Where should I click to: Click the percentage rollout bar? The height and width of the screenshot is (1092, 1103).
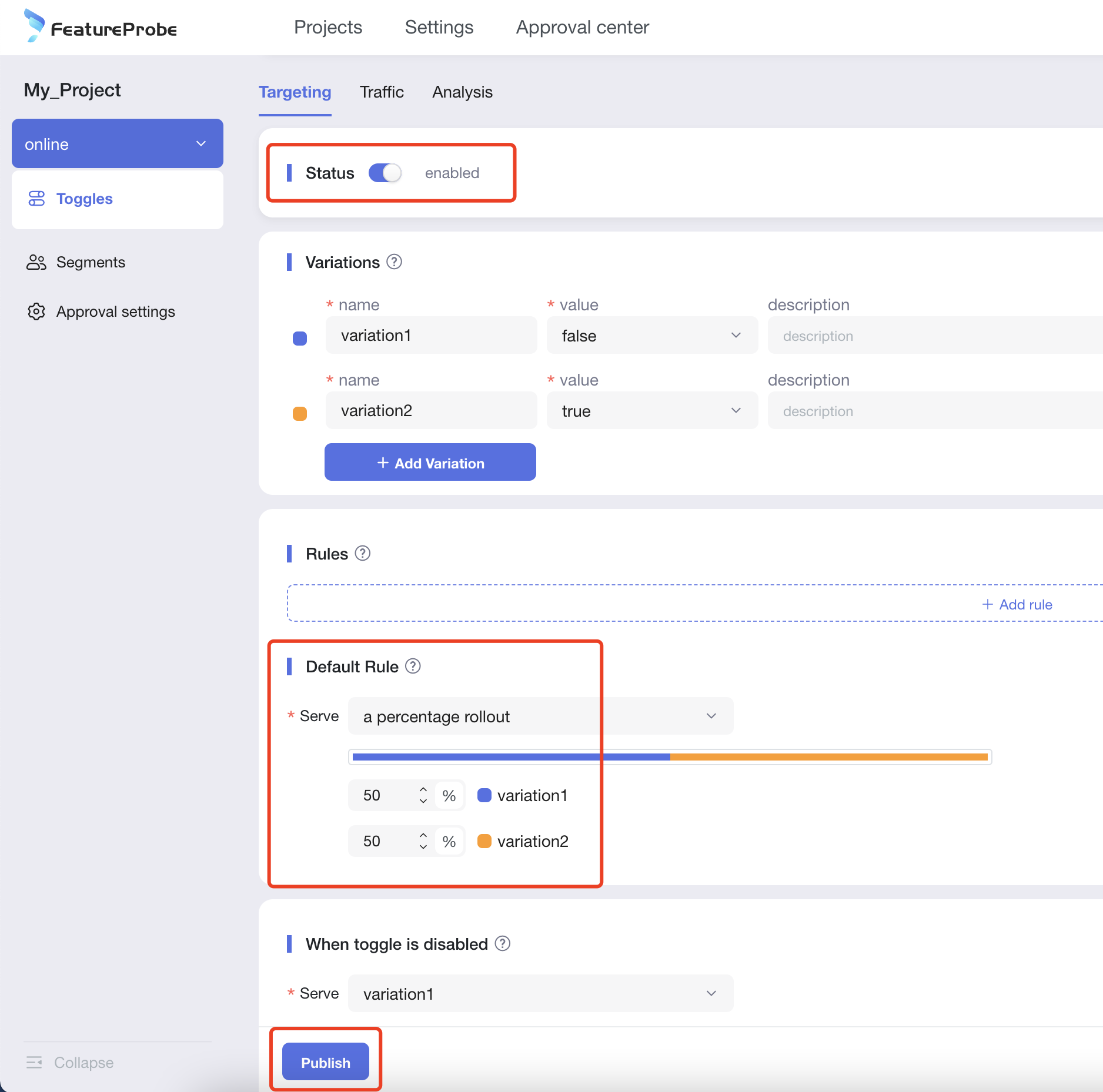pos(670,757)
